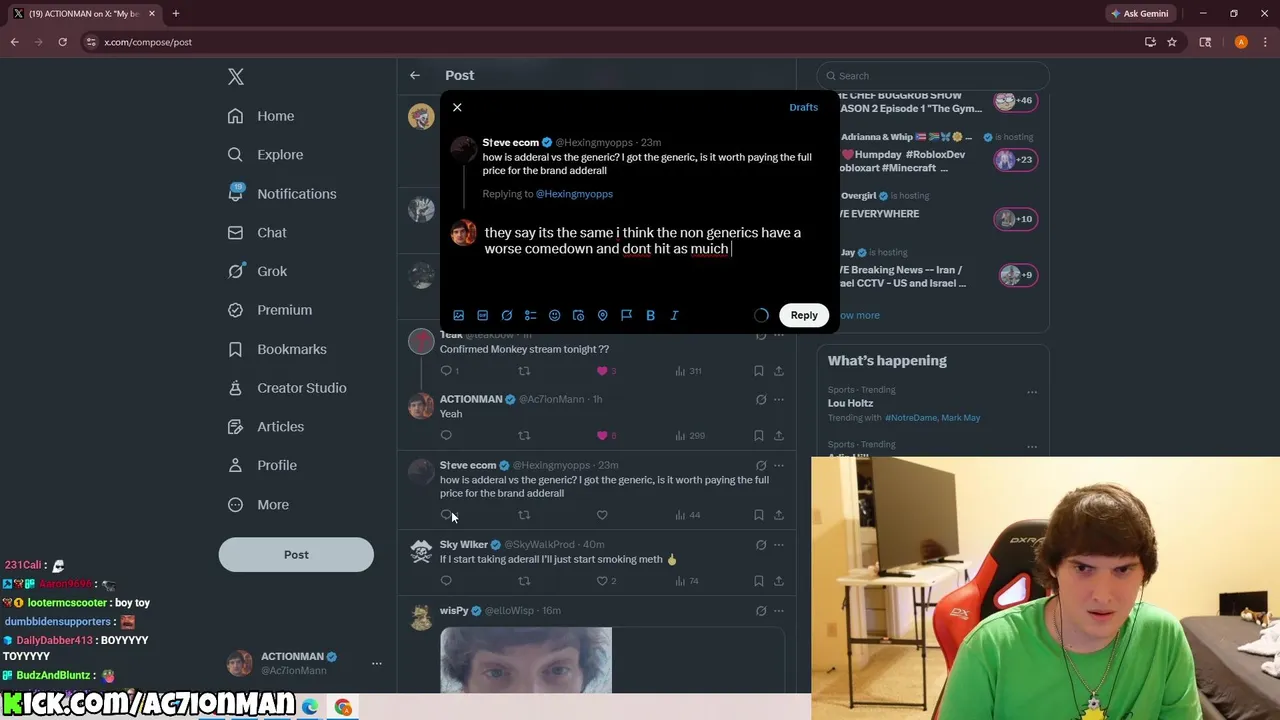Click the sidebar Post button
Screen dimensions: 1280x720
(x=296, y=555)
